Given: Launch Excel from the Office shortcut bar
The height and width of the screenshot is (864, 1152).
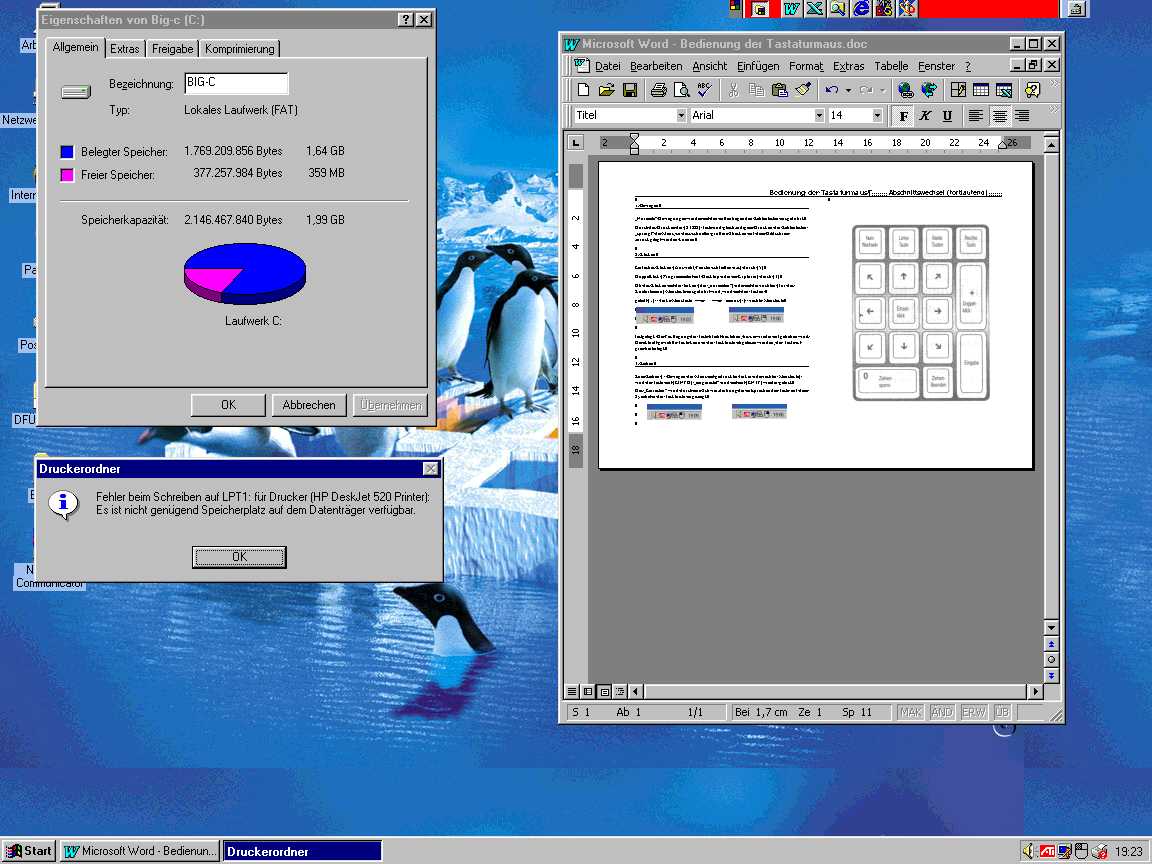Looking at the screenshot, I should pyautogui.click(x=814, y=8).
